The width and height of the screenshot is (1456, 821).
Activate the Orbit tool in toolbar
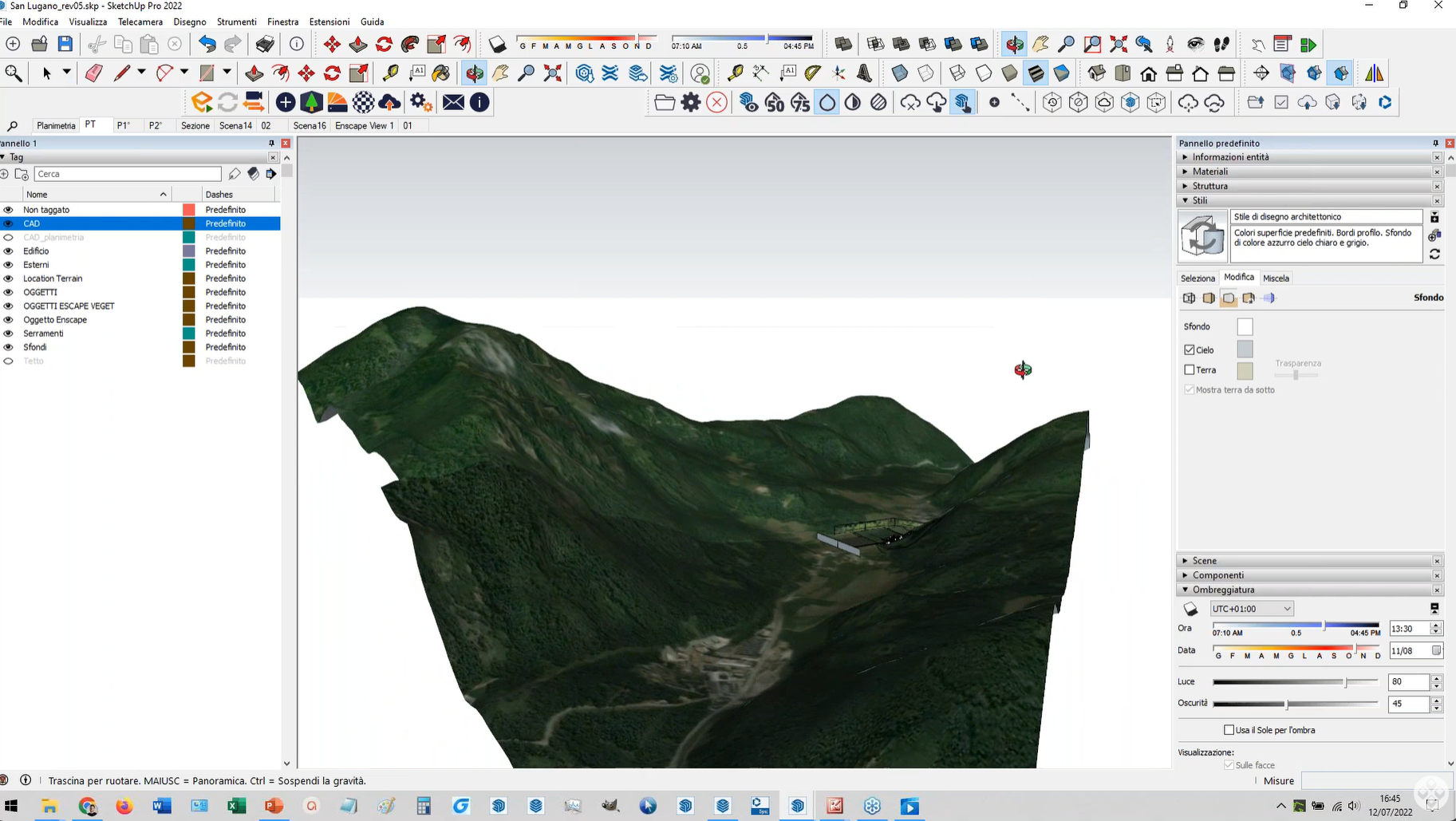click(x=475, y=73)
